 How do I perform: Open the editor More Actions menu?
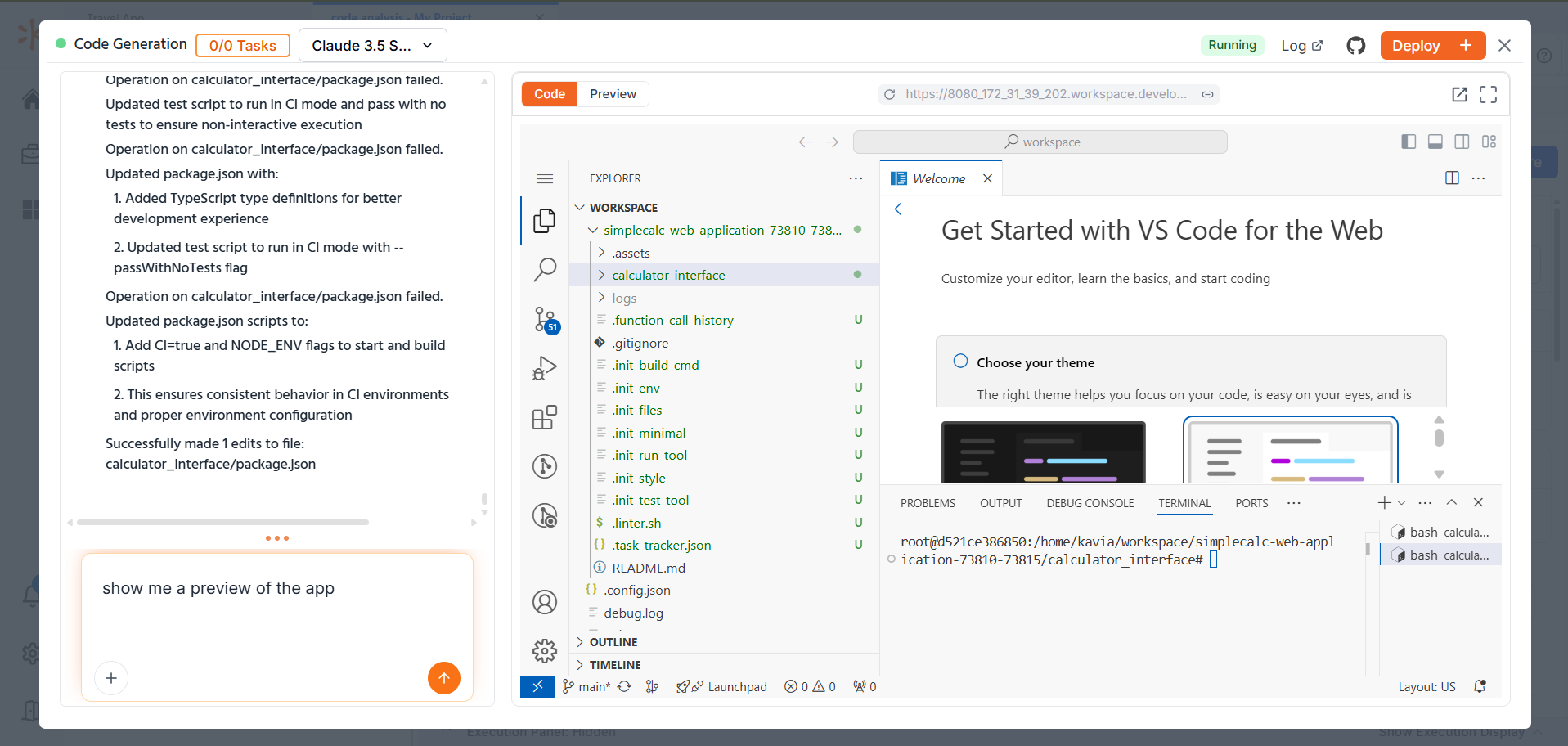coord(1479,178)
